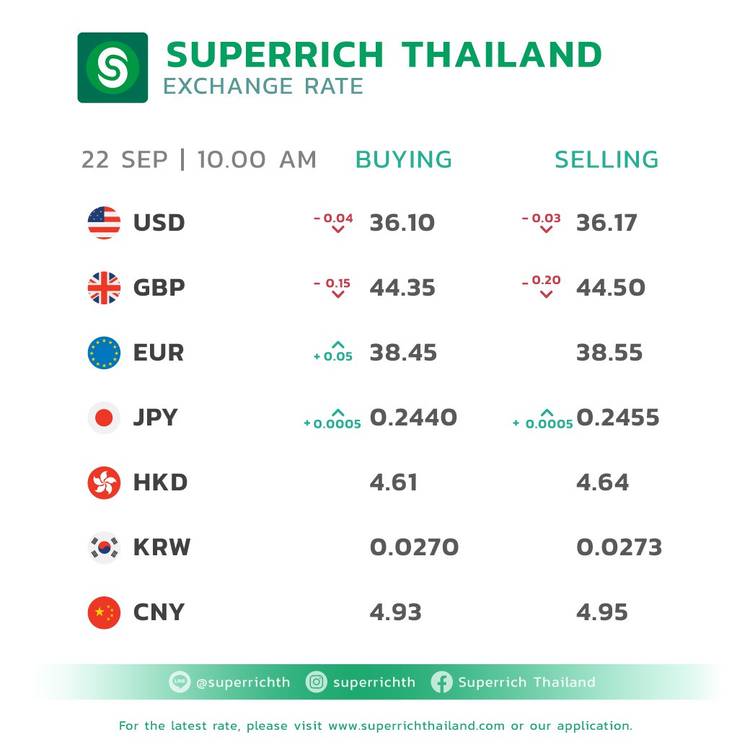Click the USD buying down arrow indicator
Viewport: 750px width, 750px height.
click(x=337, y=230)
